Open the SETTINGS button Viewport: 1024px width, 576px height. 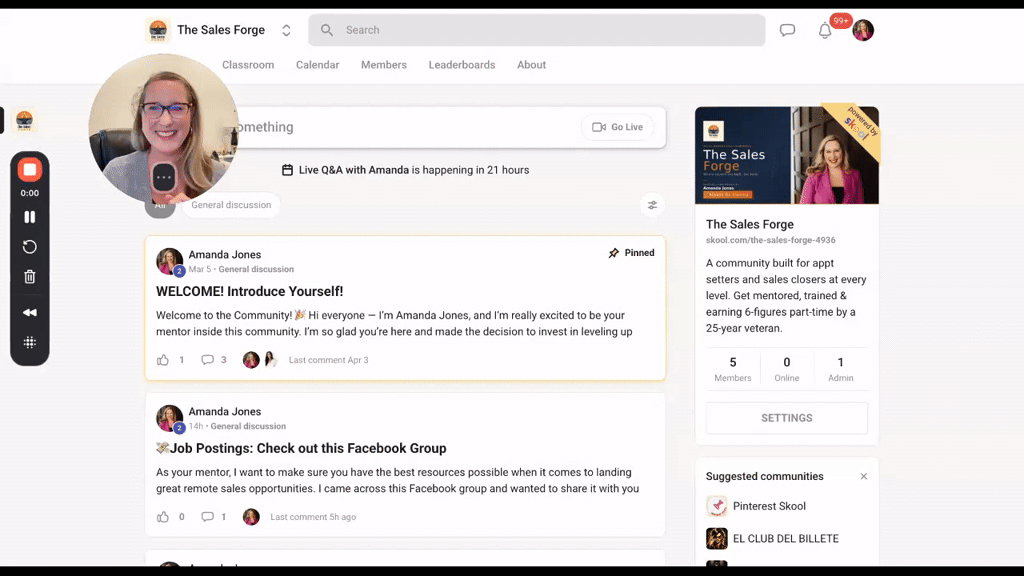[787, 418]
